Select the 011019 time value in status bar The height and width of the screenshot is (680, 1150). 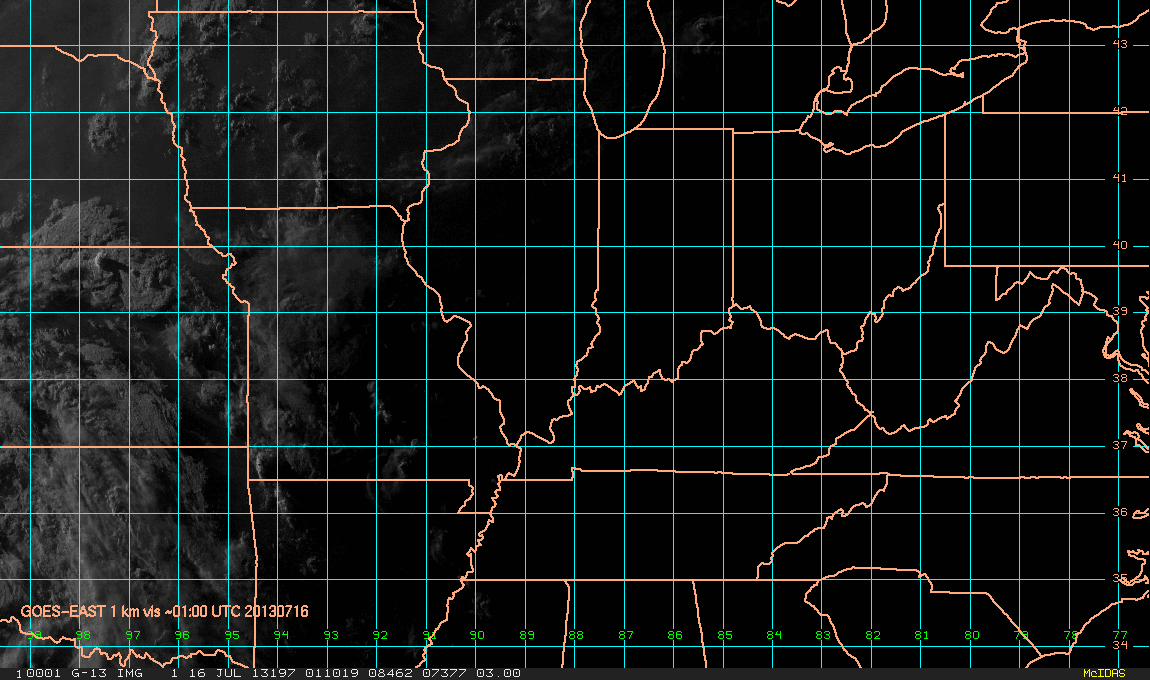point(332,673)
